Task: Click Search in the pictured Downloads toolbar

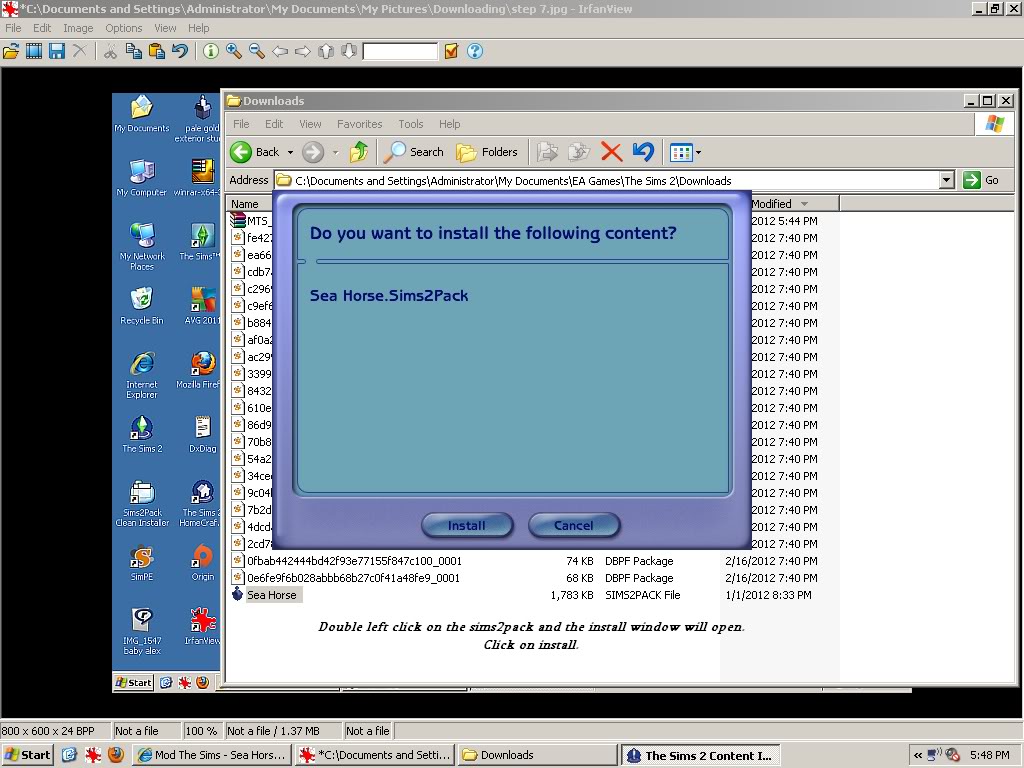Action: coord(413,152)
